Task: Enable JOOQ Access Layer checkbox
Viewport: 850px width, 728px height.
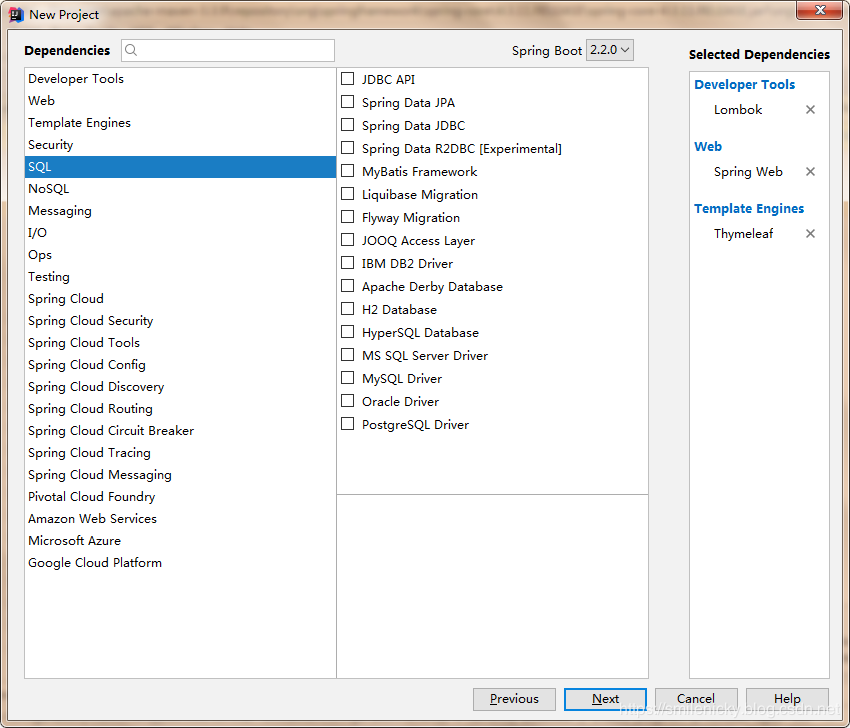Action: [347, 240]
